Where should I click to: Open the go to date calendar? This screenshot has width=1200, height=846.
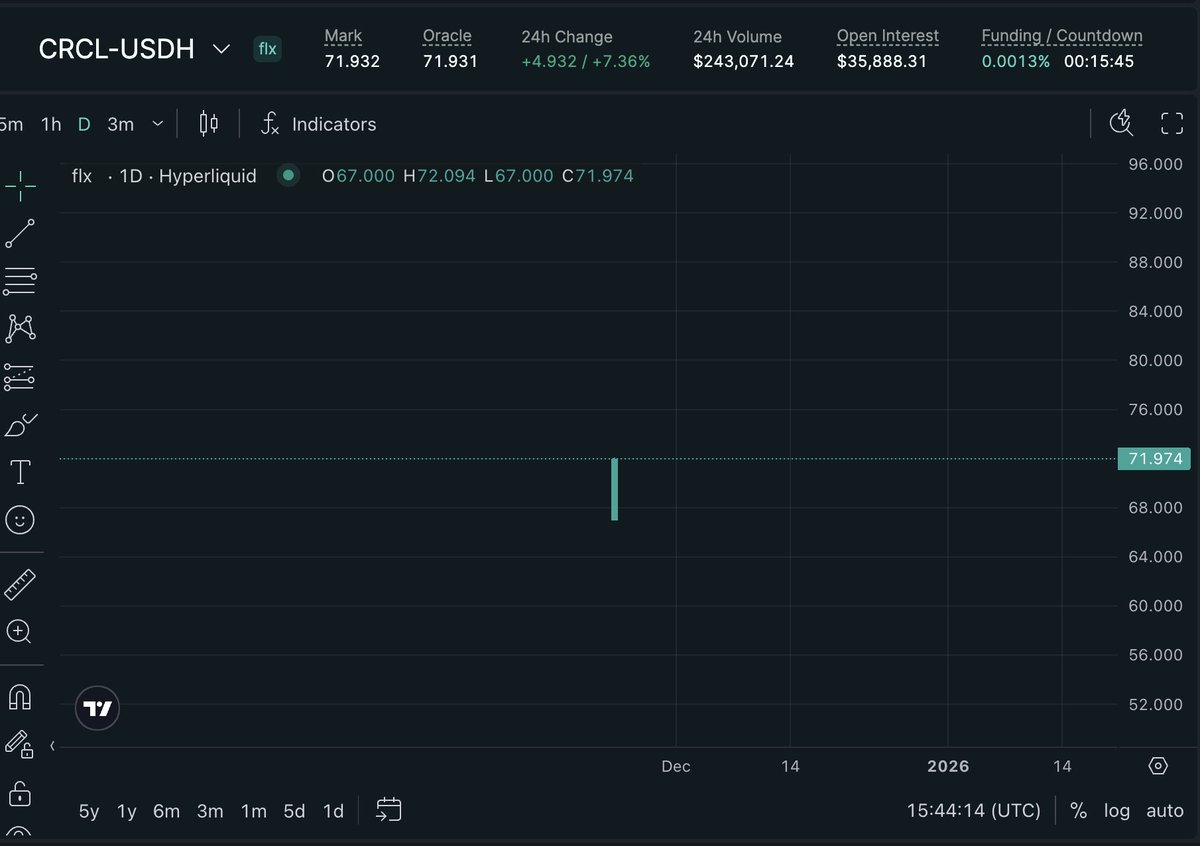tap(389, 810)
